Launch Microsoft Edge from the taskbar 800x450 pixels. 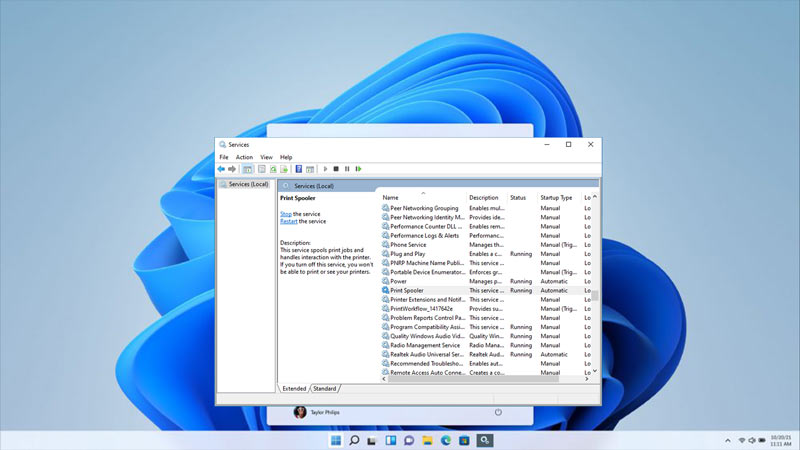[x=446, y=440]
